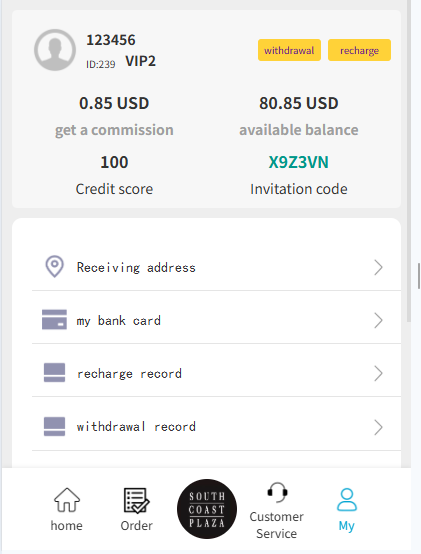Open Customer Service headset icon
This screenshot has height=554, width=421.
277,492
